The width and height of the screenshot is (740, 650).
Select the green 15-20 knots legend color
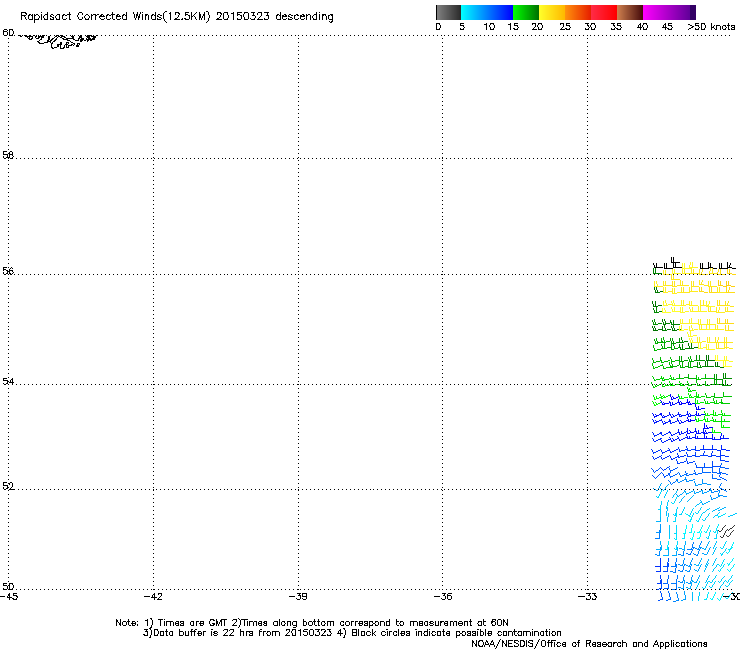click(x=526, y=12)
